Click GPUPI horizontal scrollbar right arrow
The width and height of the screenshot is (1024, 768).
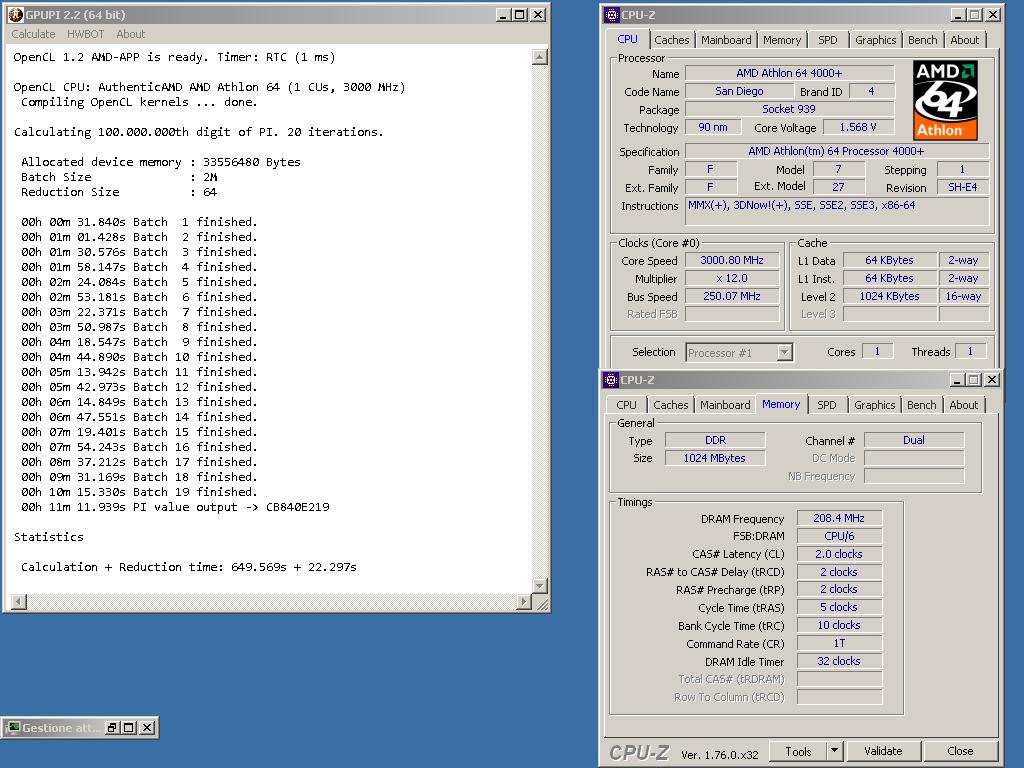(x=524, y=601)
